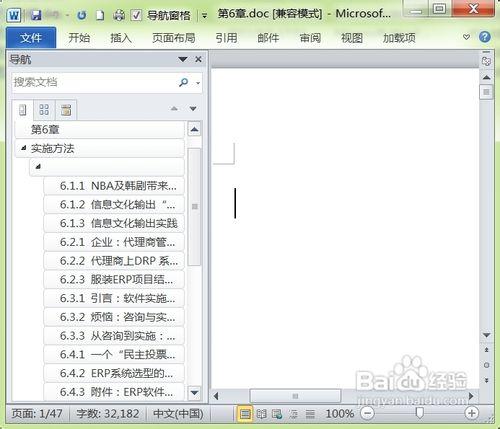This screenshot has height=429, width=500.
Task: Click the Save icon in quick access toolbar
Action: [36, 15]
